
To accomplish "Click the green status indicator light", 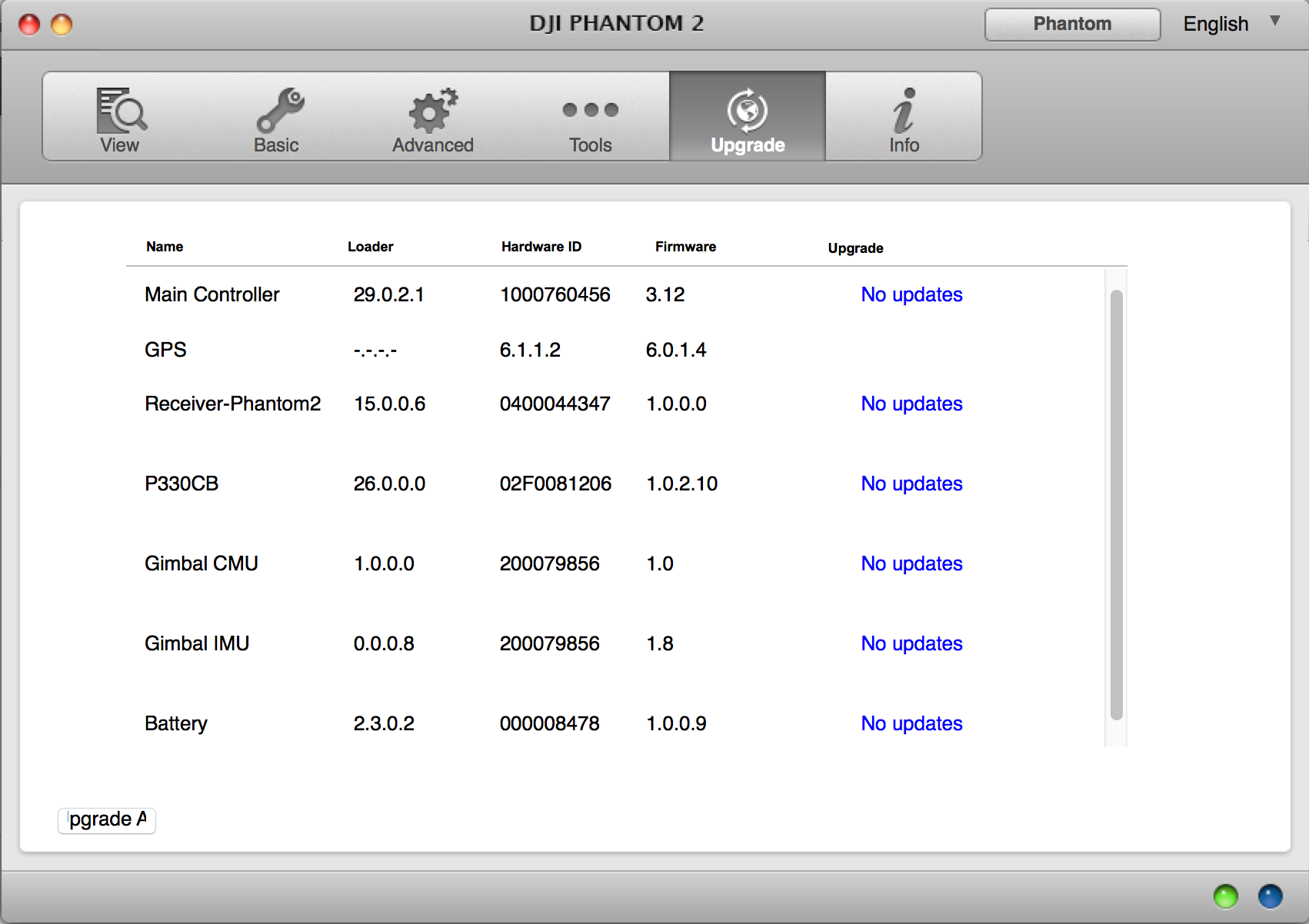I will click(1226, 896).
